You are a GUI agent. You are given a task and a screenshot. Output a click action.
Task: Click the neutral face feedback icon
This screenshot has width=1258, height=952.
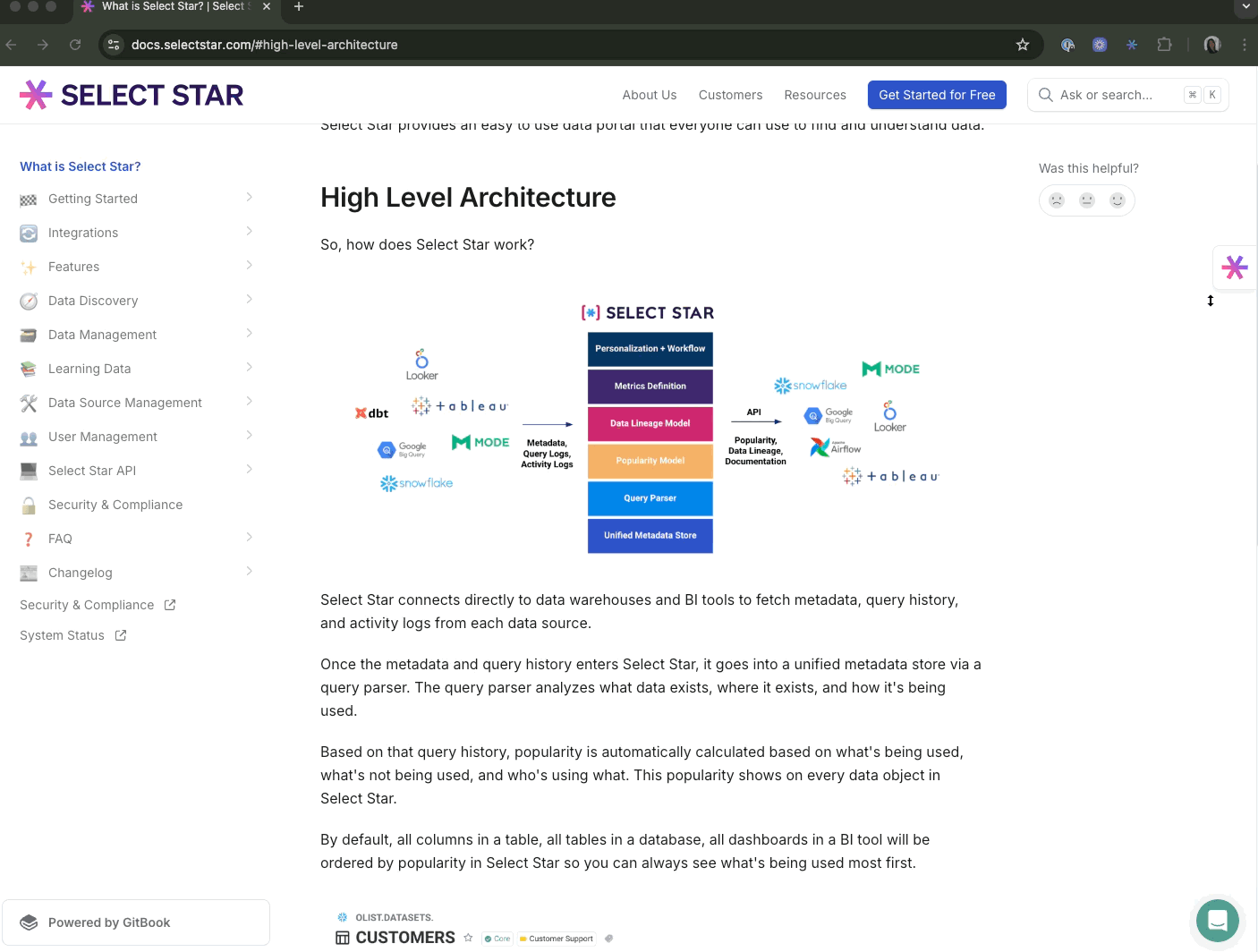click(x=1087, y=200)
